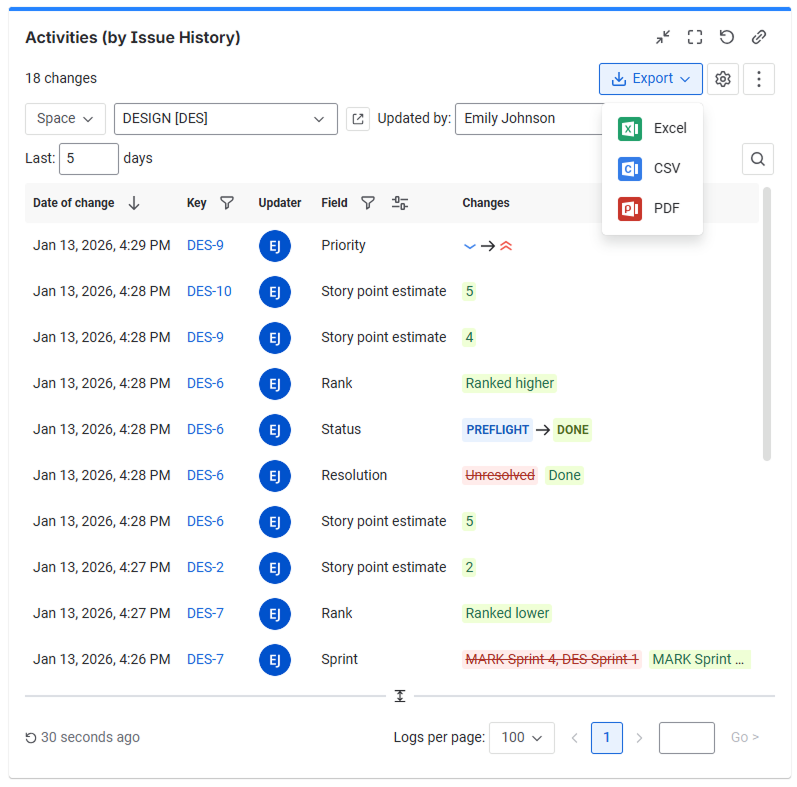
Task: Open issue DES-10 link
Action: (209, 291)
